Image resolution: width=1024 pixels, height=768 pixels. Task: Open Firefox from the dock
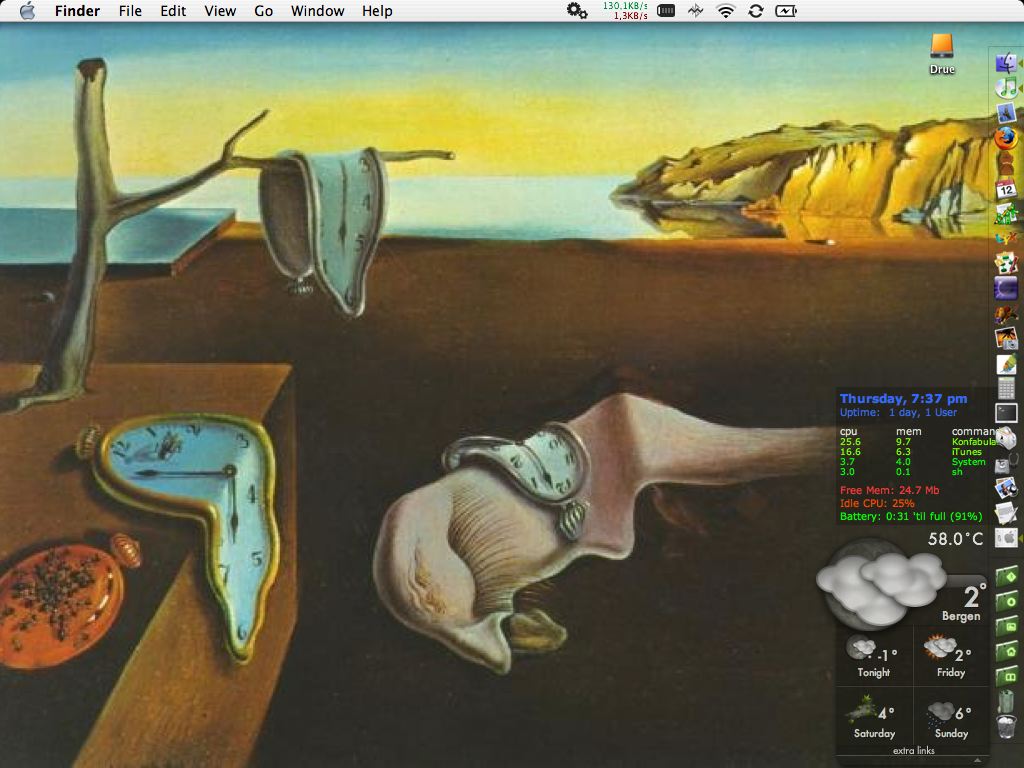coord(1006,138)
